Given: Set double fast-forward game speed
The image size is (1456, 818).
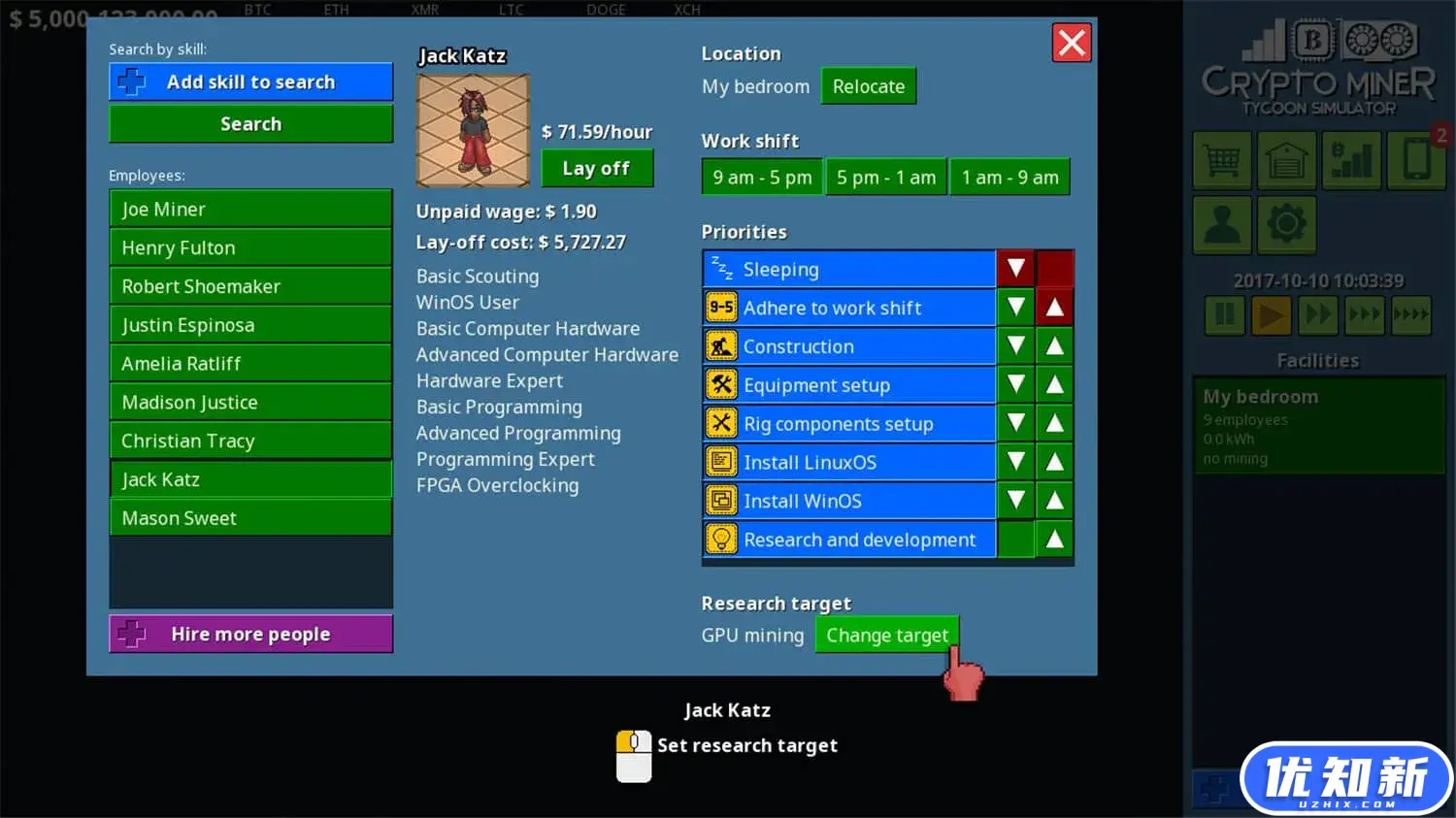Looking at the screenshot, I should click(x=1317, y=315).
